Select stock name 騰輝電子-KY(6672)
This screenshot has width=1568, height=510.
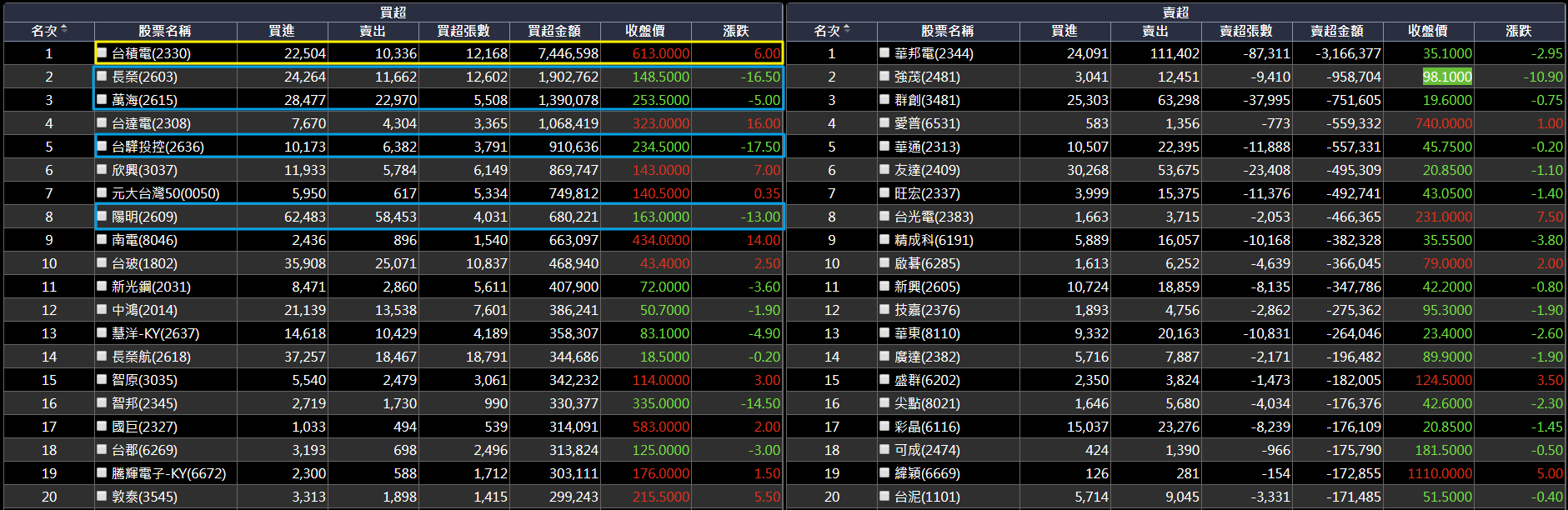point(168,473)
